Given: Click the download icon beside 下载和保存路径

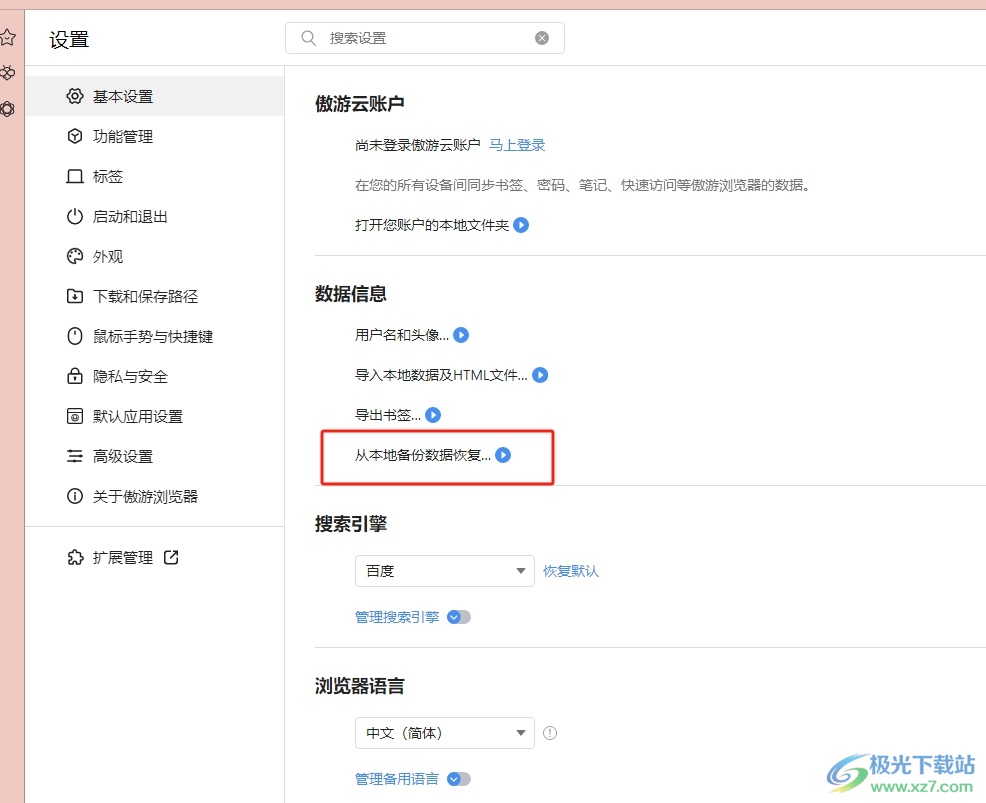Looking at the screenshot, I should (75, 296).
